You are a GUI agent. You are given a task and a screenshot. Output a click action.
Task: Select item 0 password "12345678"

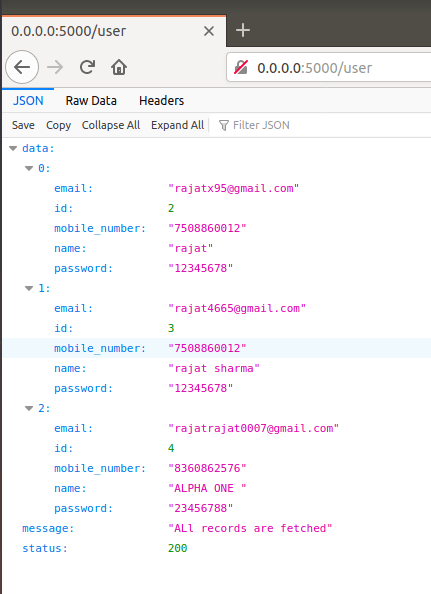[x=200, y=268]
